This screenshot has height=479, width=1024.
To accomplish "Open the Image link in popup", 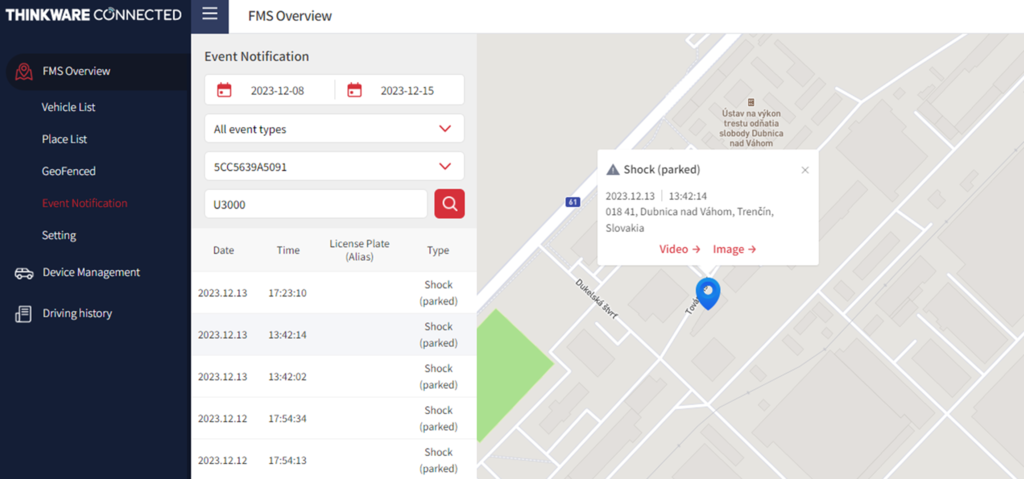I will coord(734,249).
